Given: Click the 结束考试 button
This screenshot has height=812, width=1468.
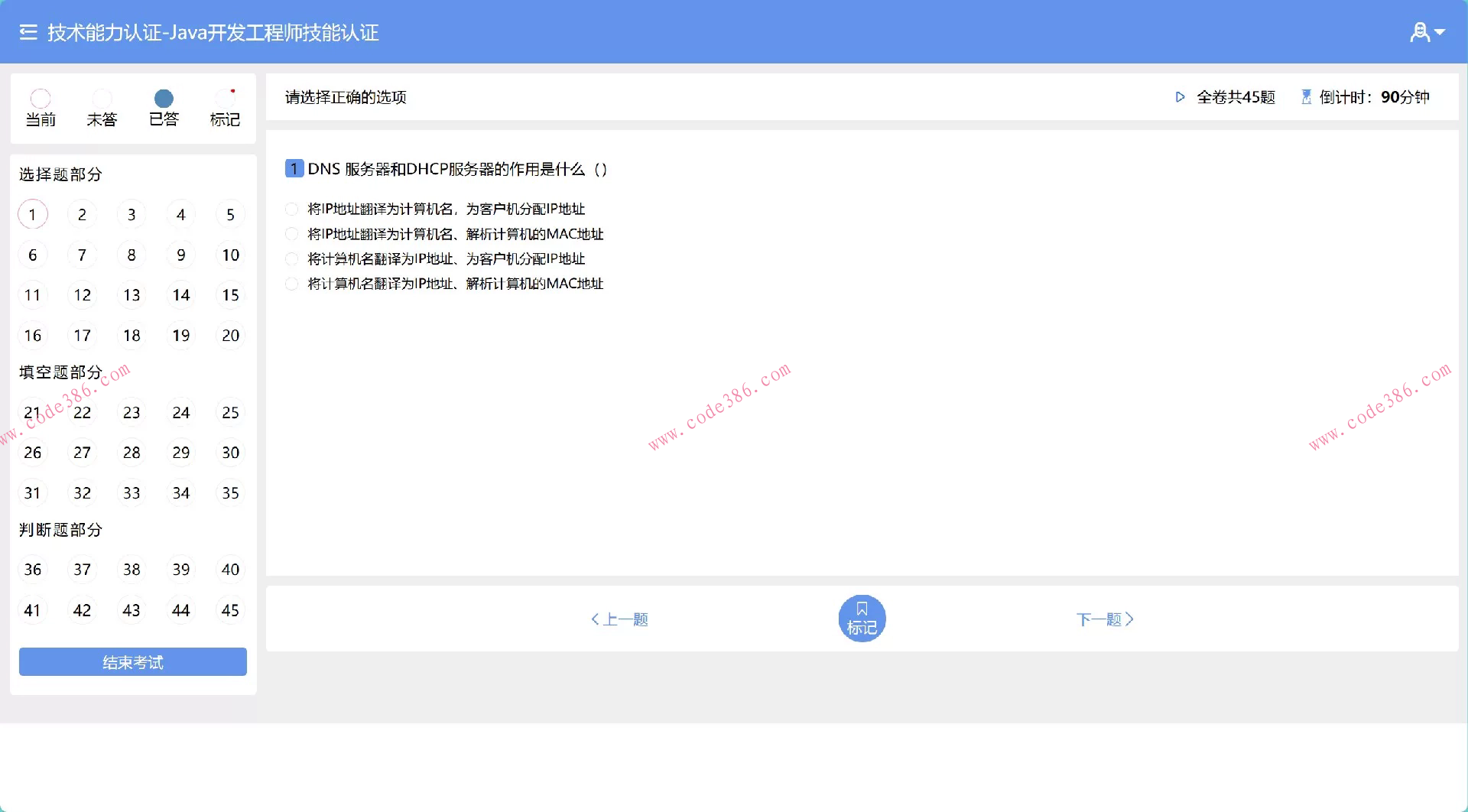Looking at the screenshot, I should point(132,661).
